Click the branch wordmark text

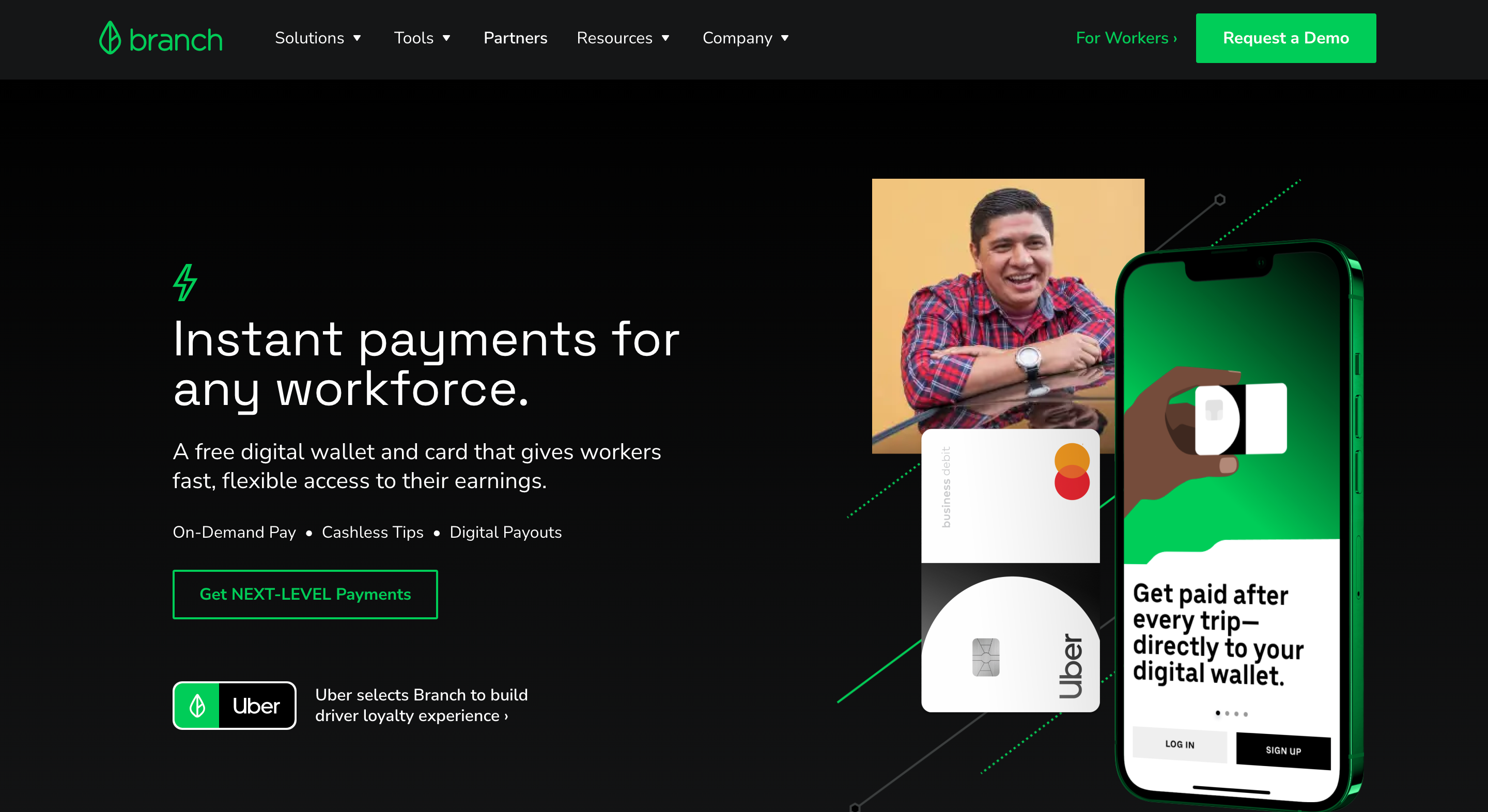[x=176, y=40]
